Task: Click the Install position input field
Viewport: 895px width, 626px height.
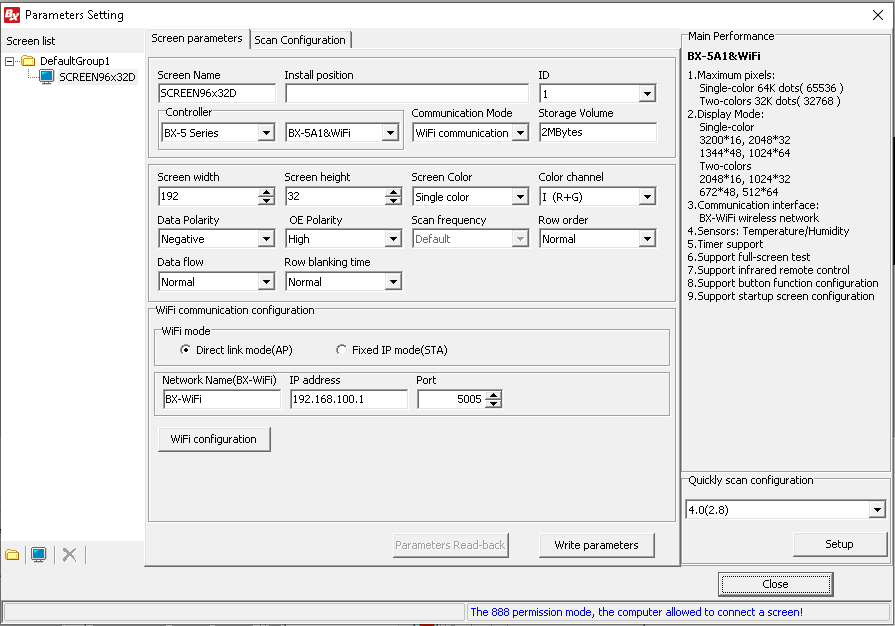Action: [407, 94]
